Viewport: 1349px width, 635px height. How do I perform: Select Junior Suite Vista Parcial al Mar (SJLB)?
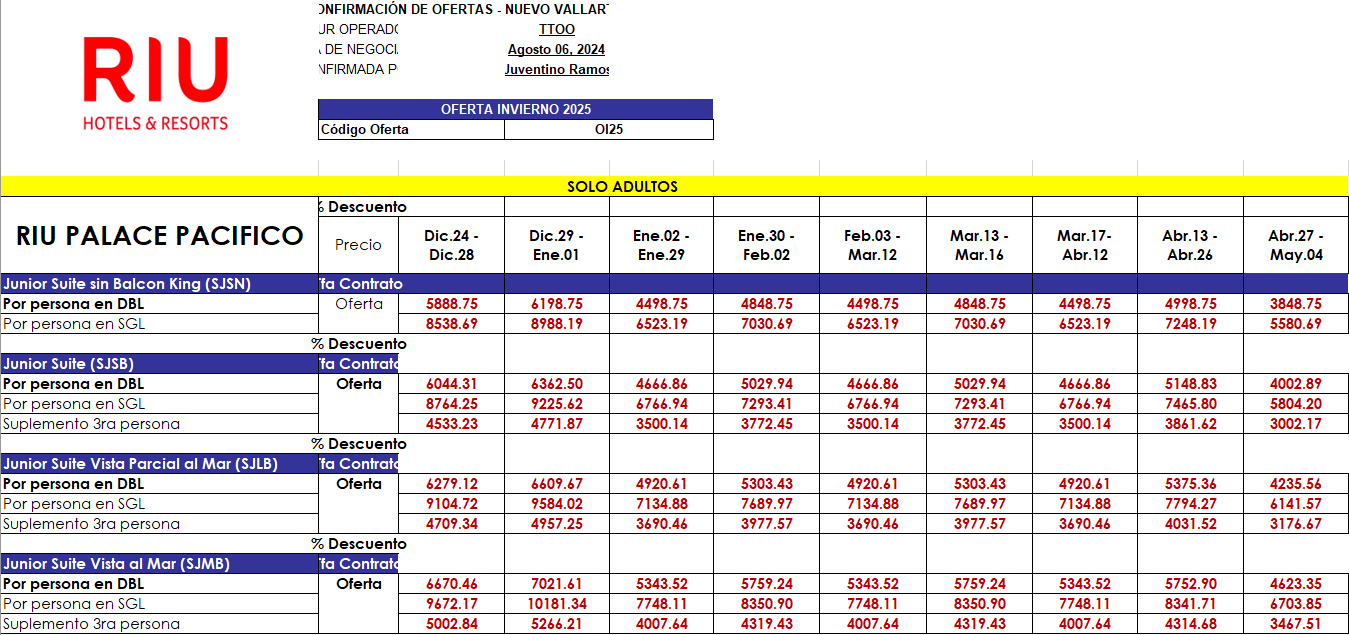coord(159,464)
